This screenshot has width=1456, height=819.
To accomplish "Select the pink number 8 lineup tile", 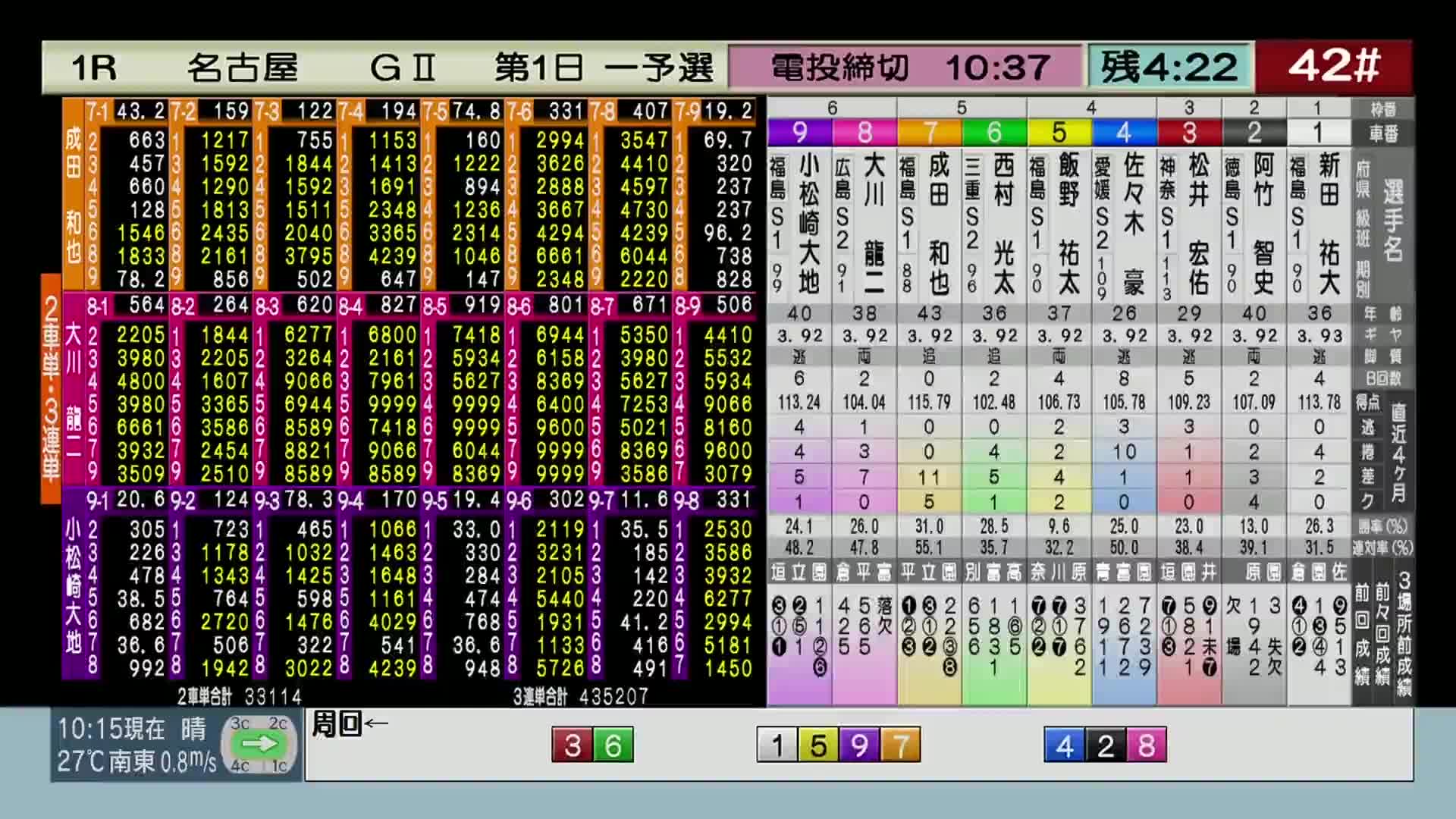I will coord(1146,745).
